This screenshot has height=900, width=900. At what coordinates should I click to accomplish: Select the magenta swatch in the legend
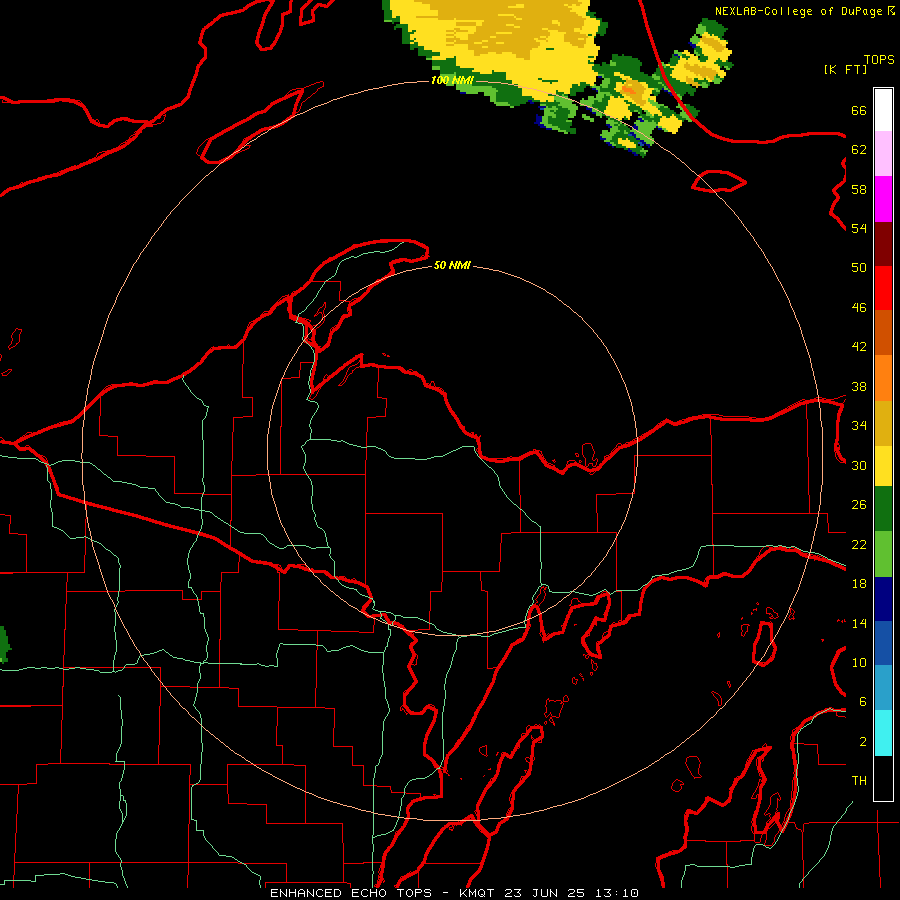point(883,199)
